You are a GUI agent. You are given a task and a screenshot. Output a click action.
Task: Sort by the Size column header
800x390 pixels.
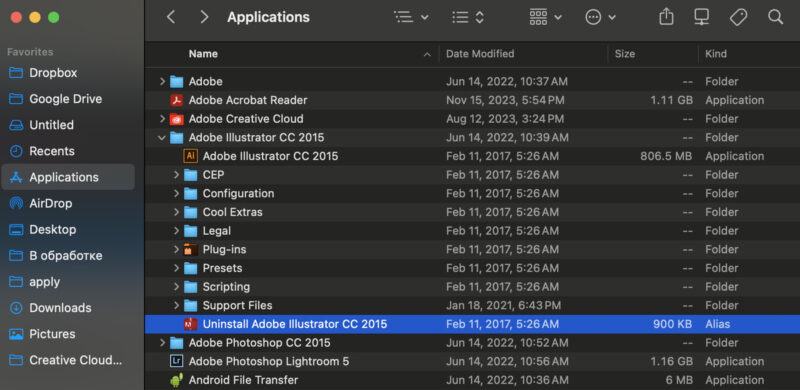point(624,54)
